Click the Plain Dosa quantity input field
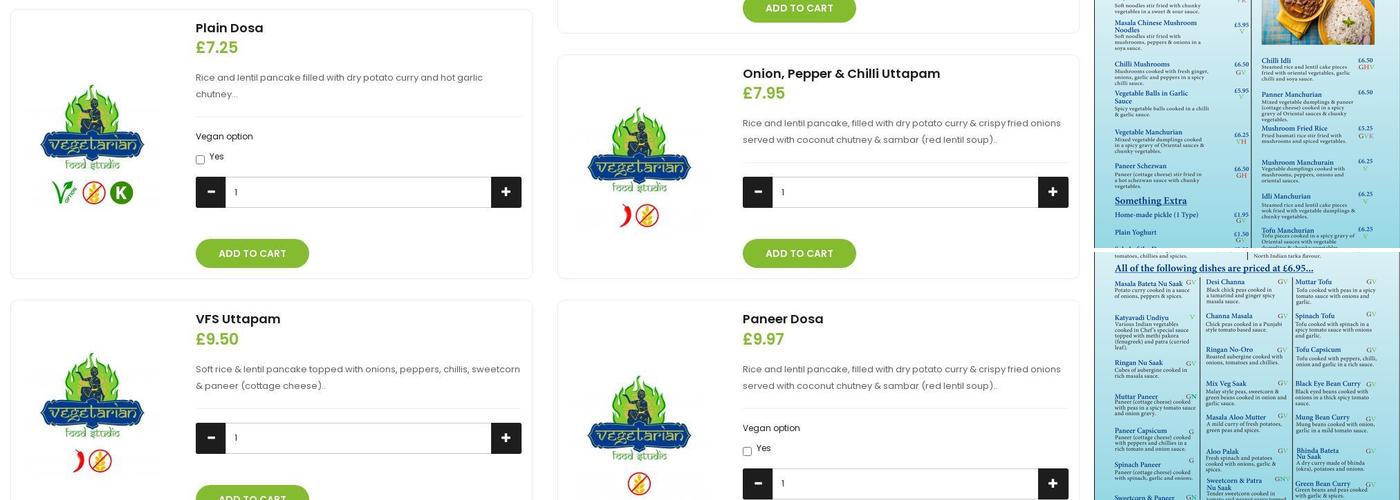 (358, 192)
